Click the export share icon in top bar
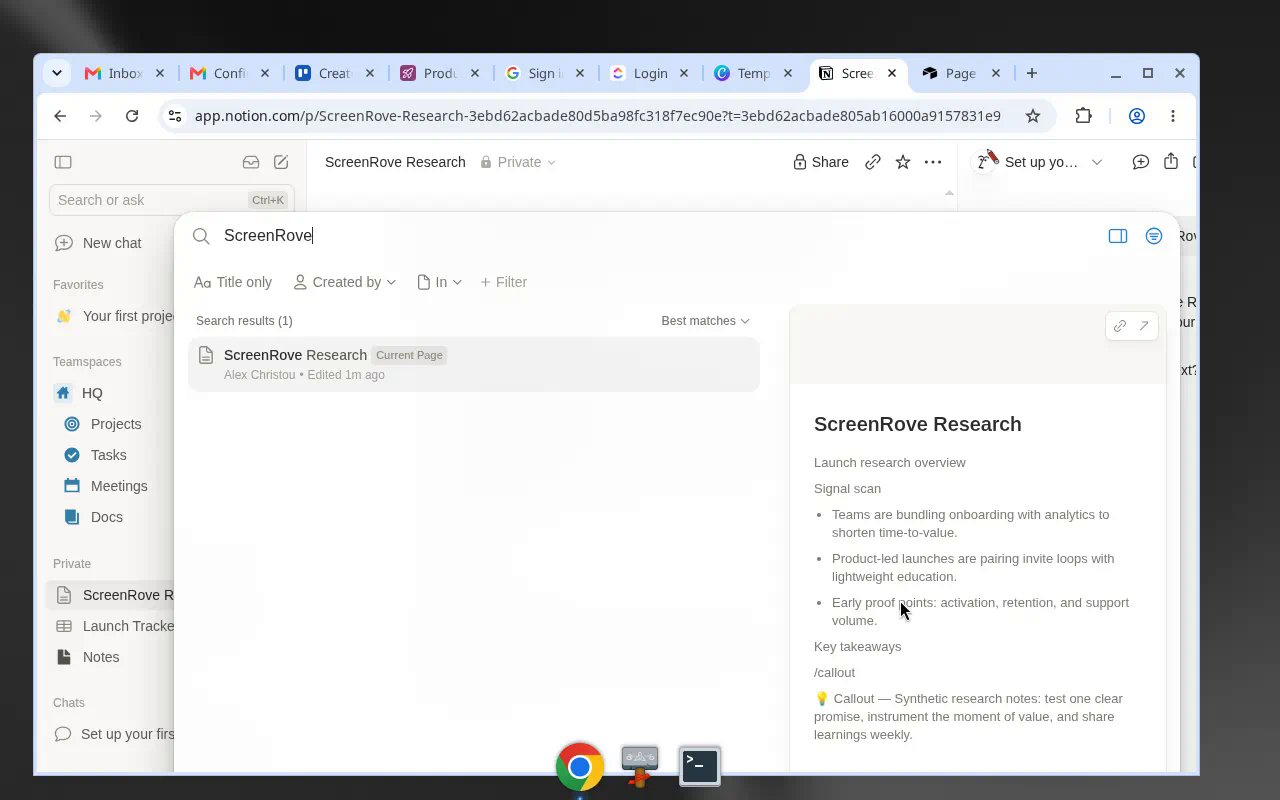Image resolution: width=1280 pixels, height=800 pixels. (x=1171, y=162)
